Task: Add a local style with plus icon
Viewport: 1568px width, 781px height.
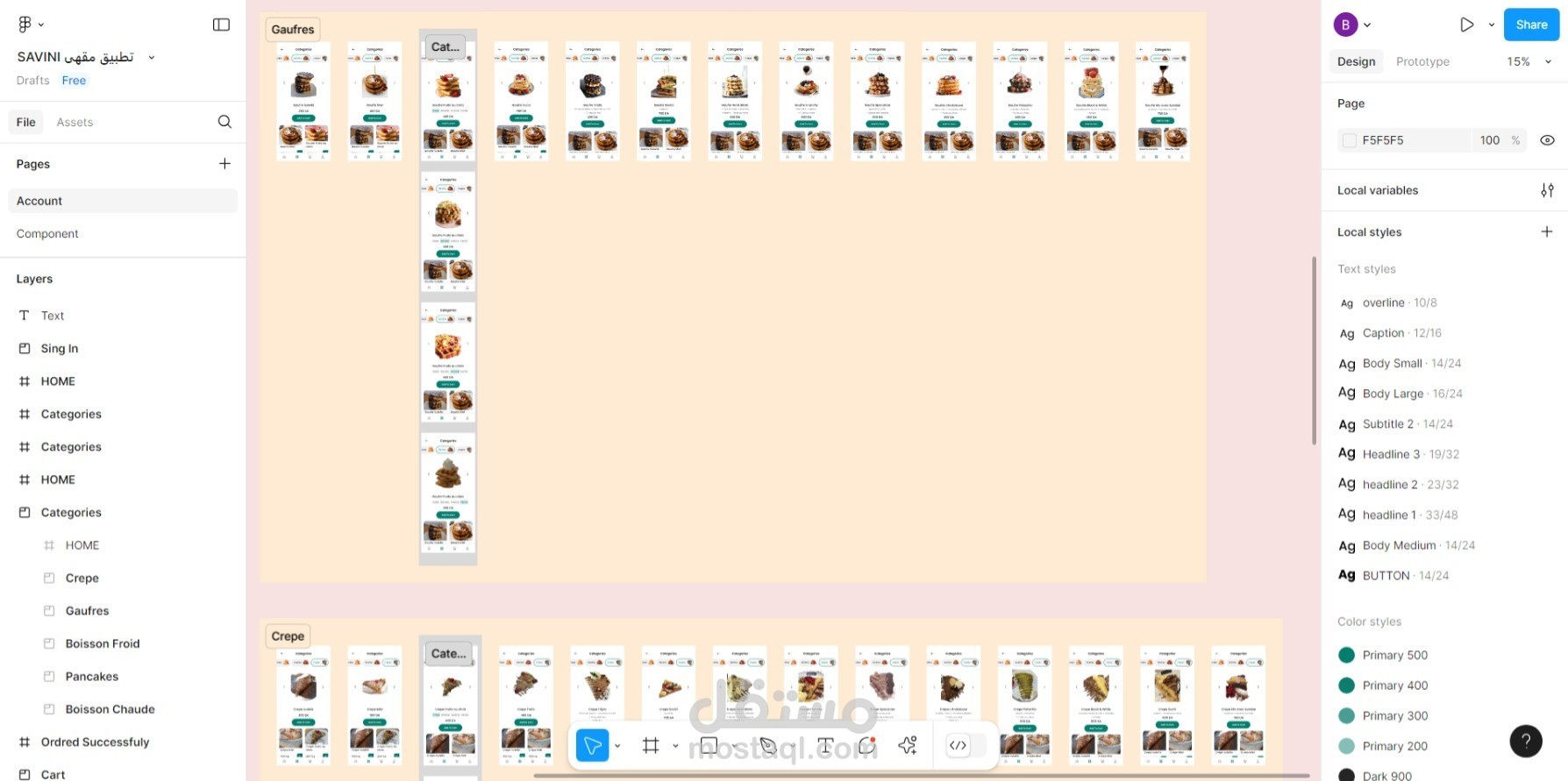Action: point(1547,231)
